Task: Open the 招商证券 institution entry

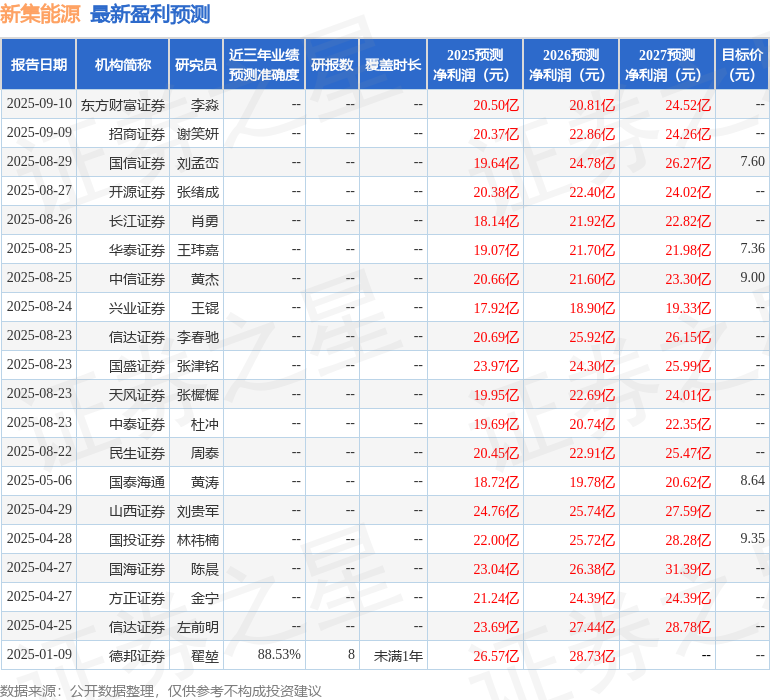Action: pyautogui.click(x=137, y=134)
